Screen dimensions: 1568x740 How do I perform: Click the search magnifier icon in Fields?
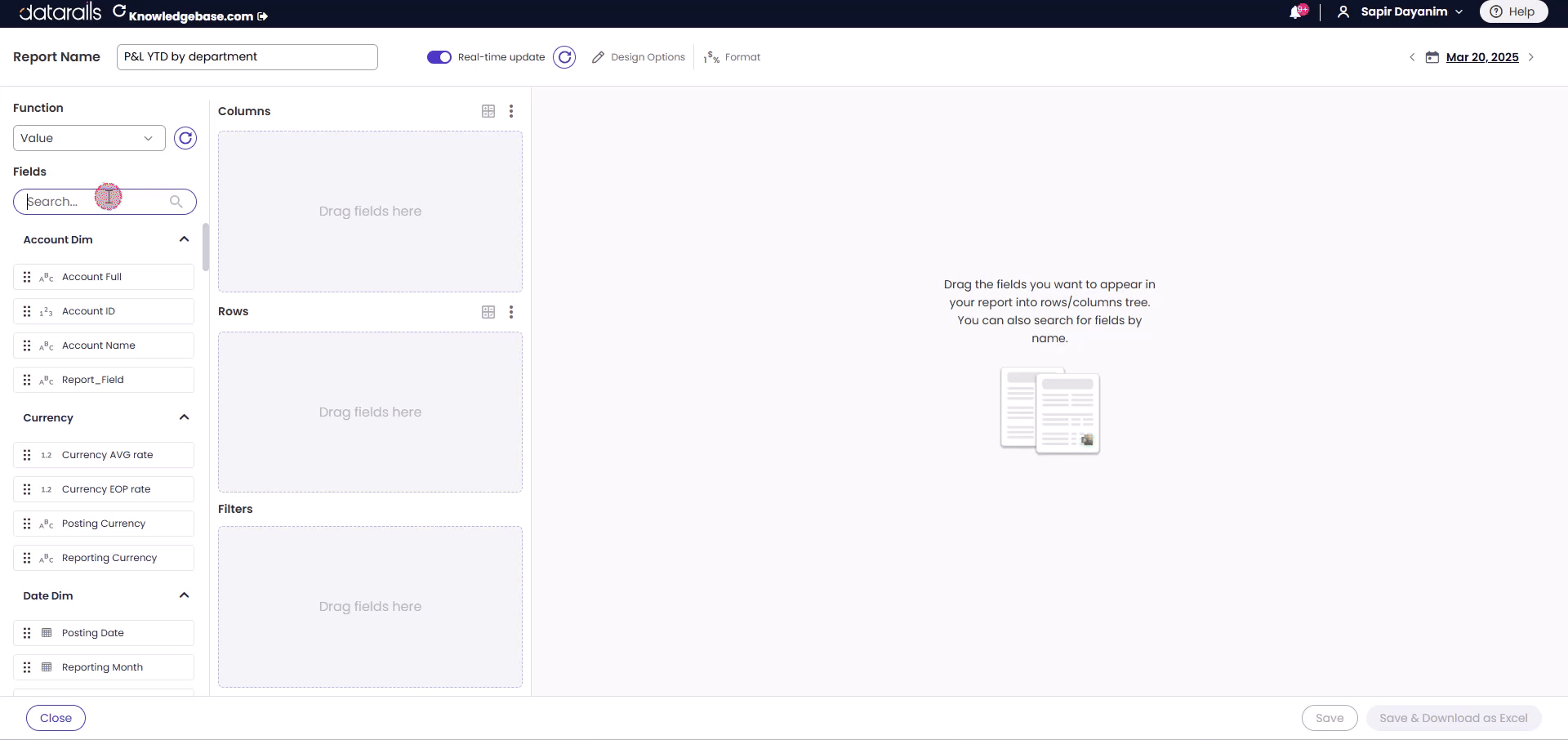pos(176,202)
